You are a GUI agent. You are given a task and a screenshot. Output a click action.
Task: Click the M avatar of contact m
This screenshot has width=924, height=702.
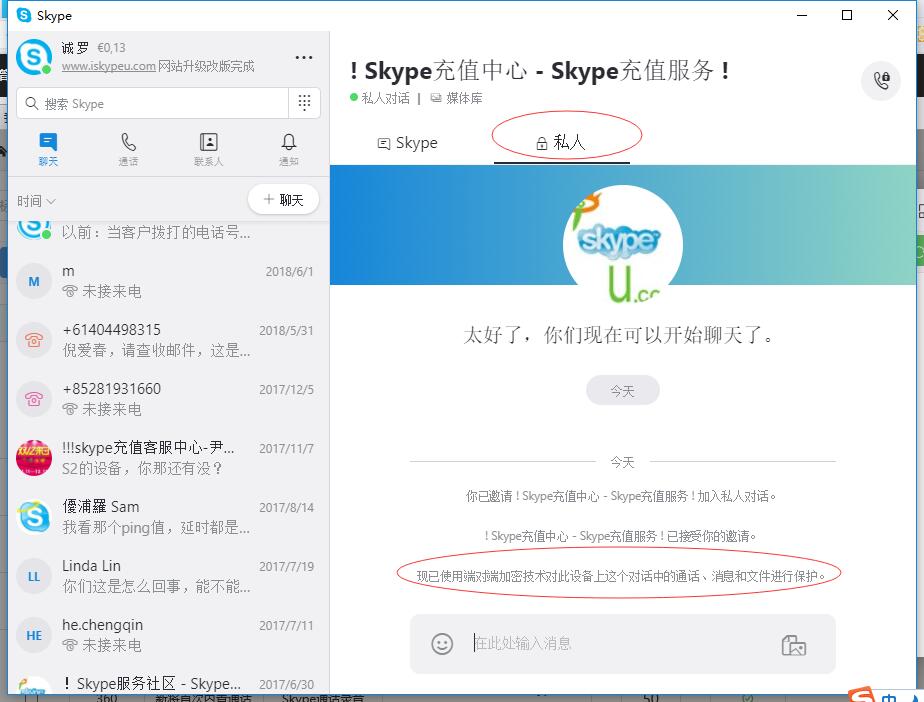click(x=34, y=281)
